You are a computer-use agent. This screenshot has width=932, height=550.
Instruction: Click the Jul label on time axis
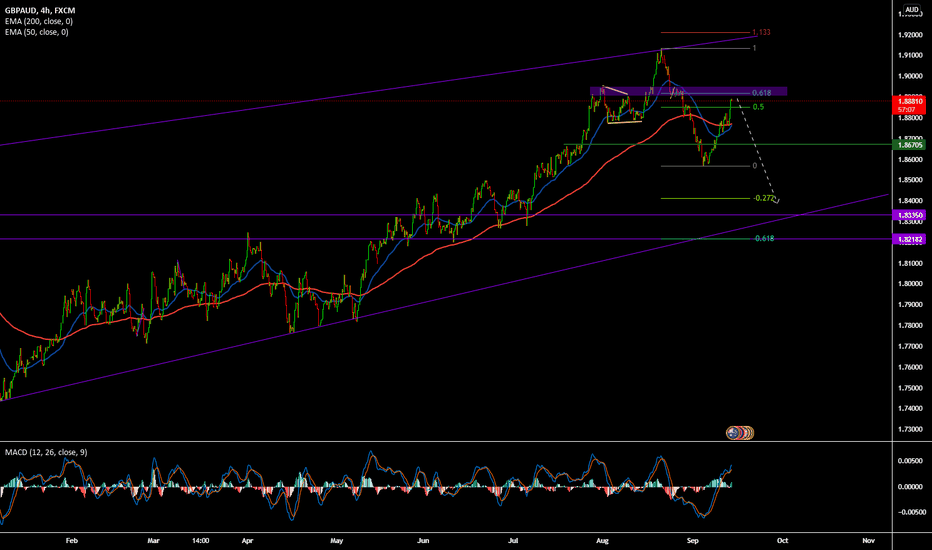coord(513,540)
